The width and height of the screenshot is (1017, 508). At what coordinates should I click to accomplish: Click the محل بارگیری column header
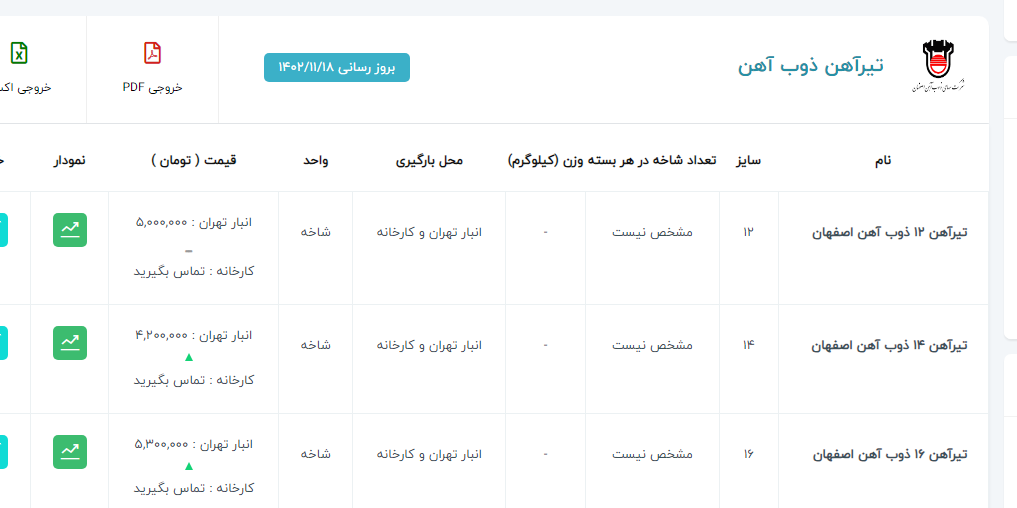(x=429, y=160)
